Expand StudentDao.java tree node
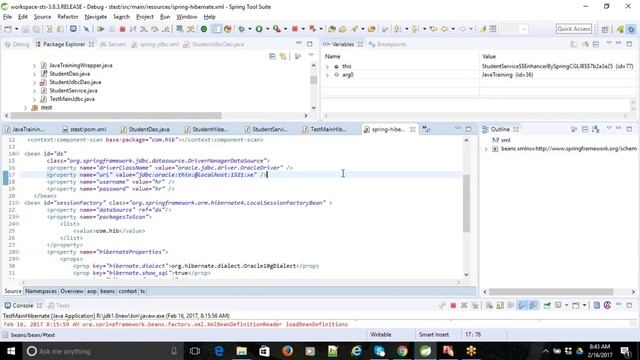640x360 pixels. pyautogui.click(x=35, y=74)
